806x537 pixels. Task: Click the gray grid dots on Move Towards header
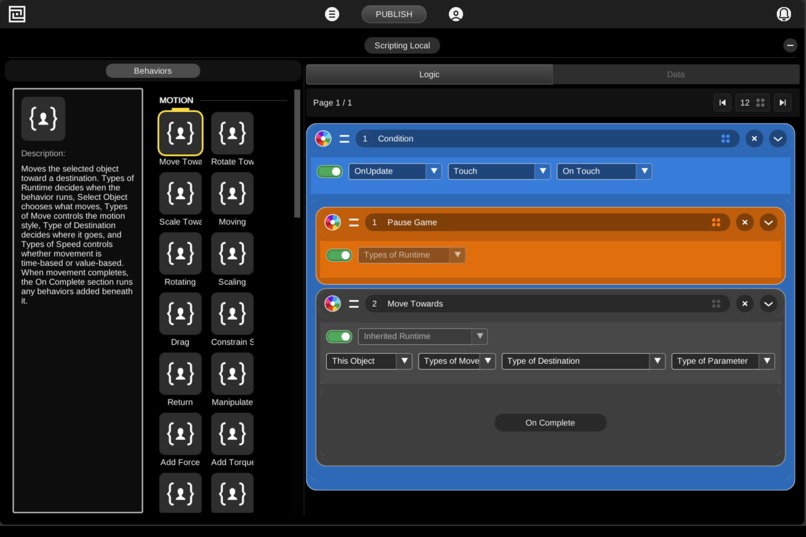[x=716, y=304]
